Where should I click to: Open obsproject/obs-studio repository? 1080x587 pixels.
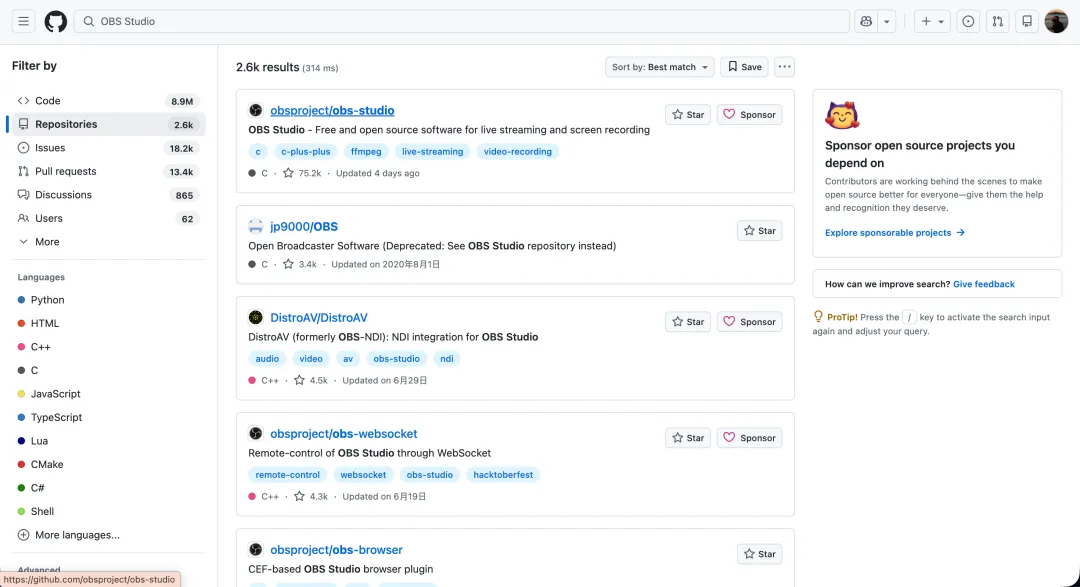click(332, 110)
